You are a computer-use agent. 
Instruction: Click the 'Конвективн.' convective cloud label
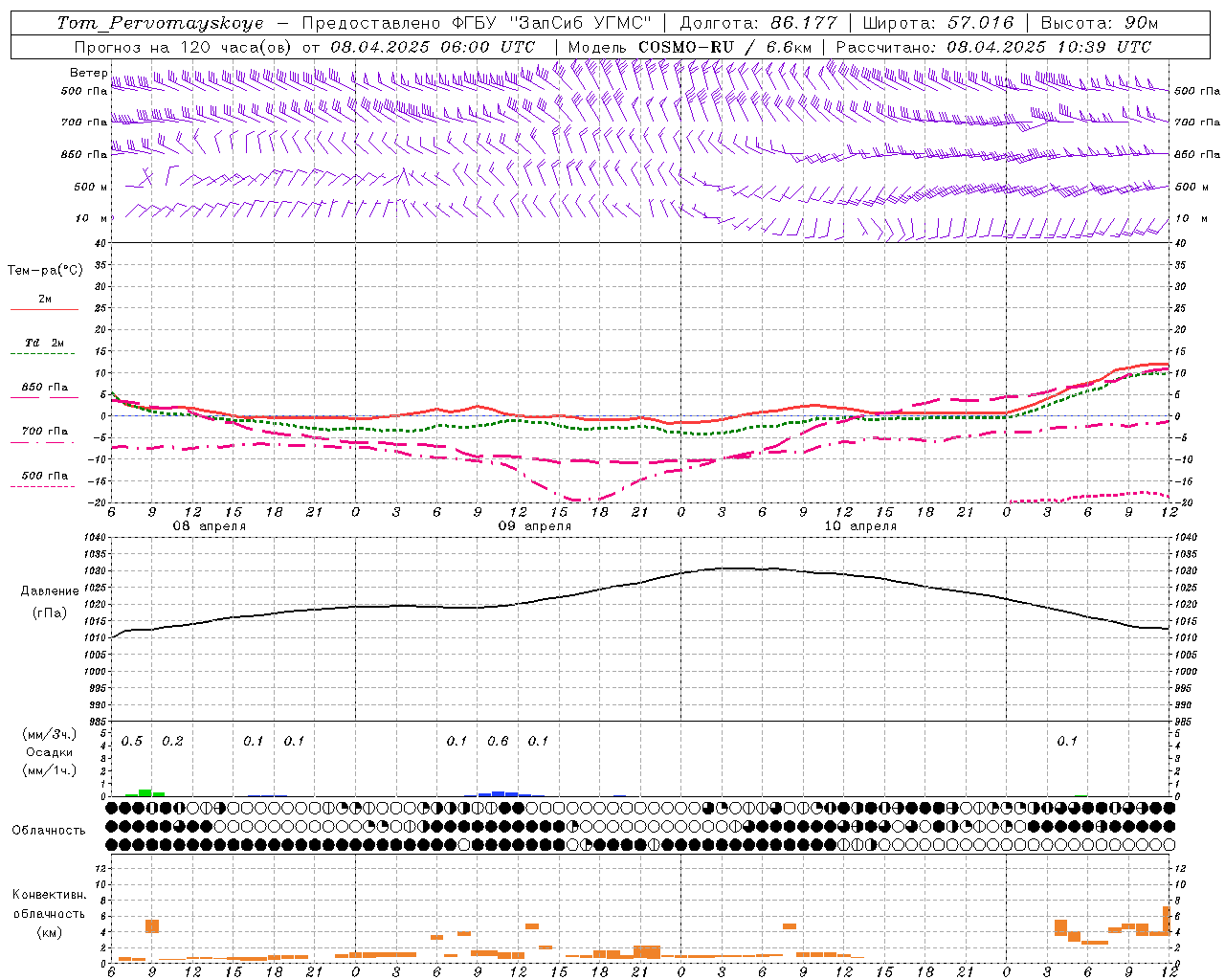click(x=49, y=895)
